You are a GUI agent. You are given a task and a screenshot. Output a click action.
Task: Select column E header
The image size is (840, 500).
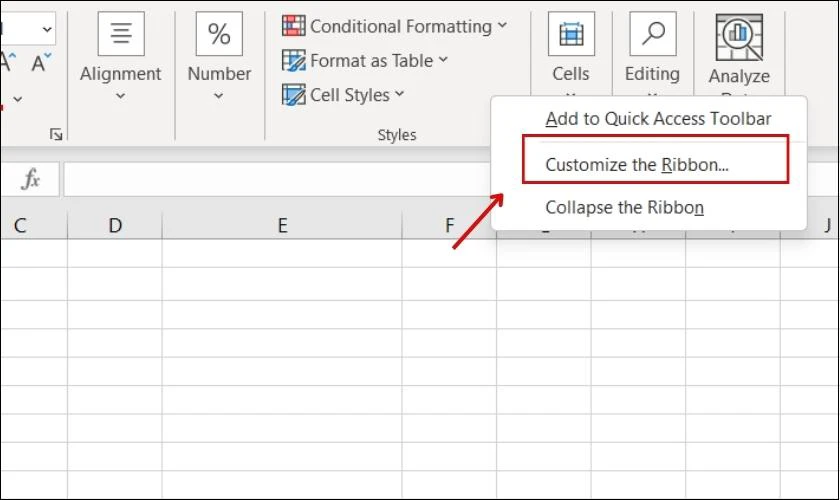(282, 225)
